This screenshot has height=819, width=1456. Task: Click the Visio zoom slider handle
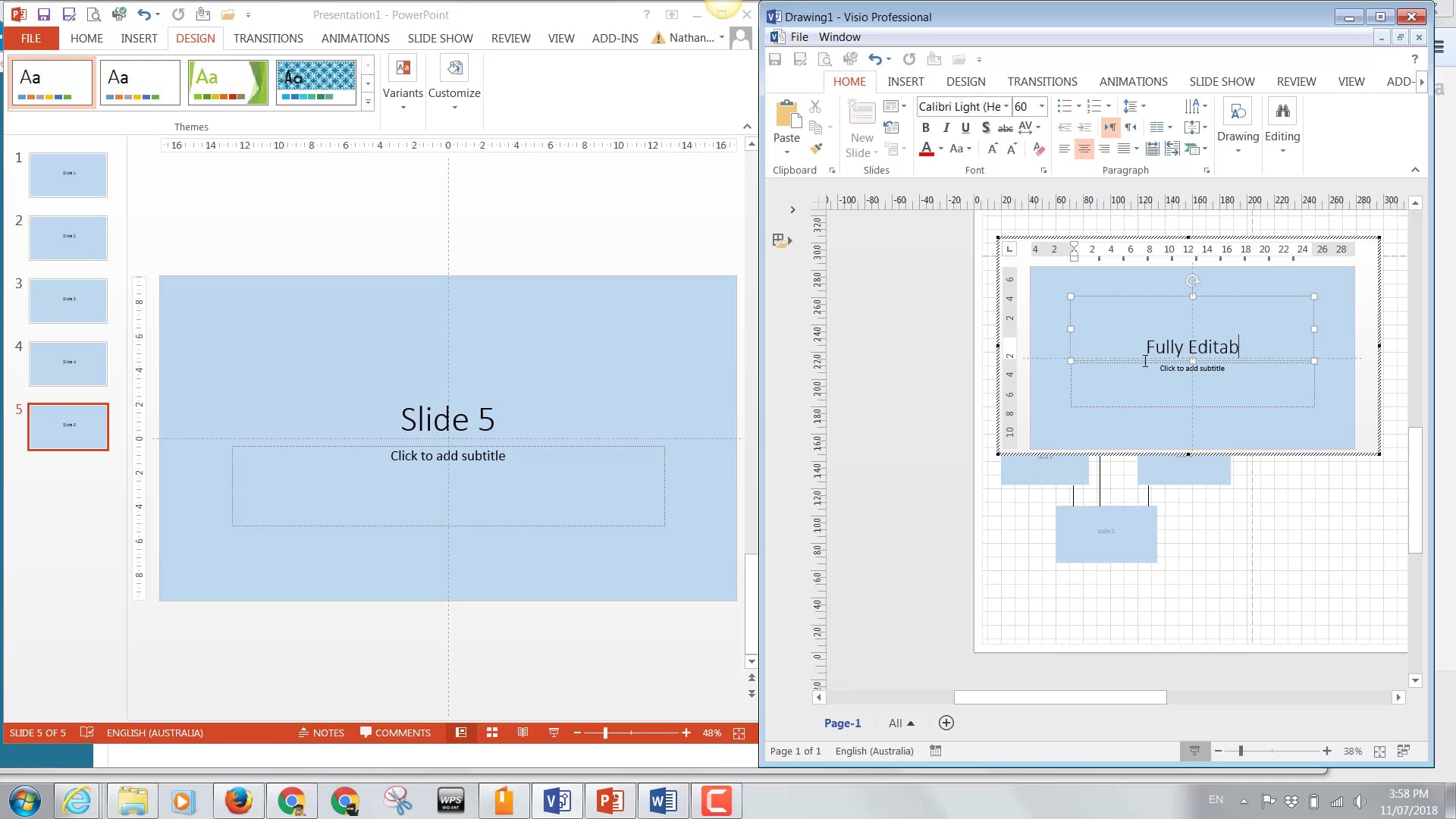(x=1241, y=751)
